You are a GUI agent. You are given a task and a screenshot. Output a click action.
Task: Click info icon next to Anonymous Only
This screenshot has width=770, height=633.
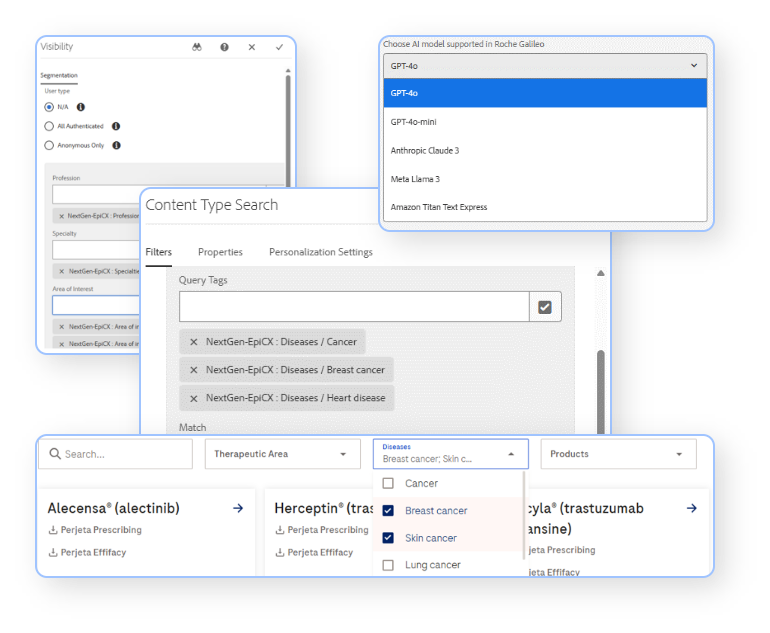pyautogui.click(x=116, y=145)
